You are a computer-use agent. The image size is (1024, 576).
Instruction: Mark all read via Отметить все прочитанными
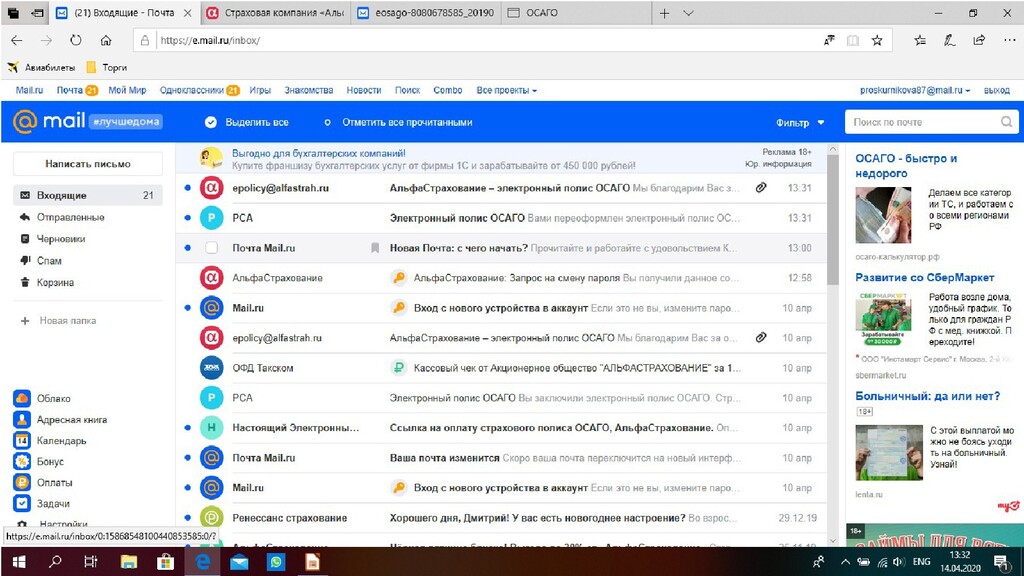(399, 122)
